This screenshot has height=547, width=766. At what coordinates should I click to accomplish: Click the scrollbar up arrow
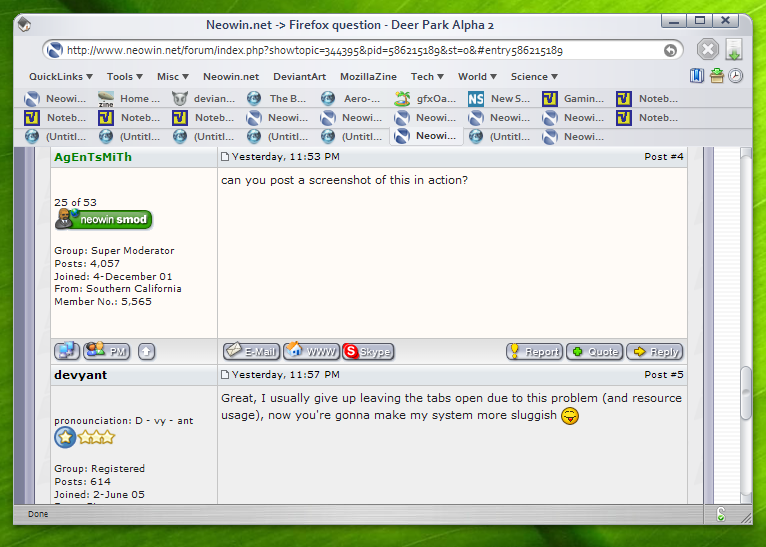pyautogui.click(x=745, y=152)
